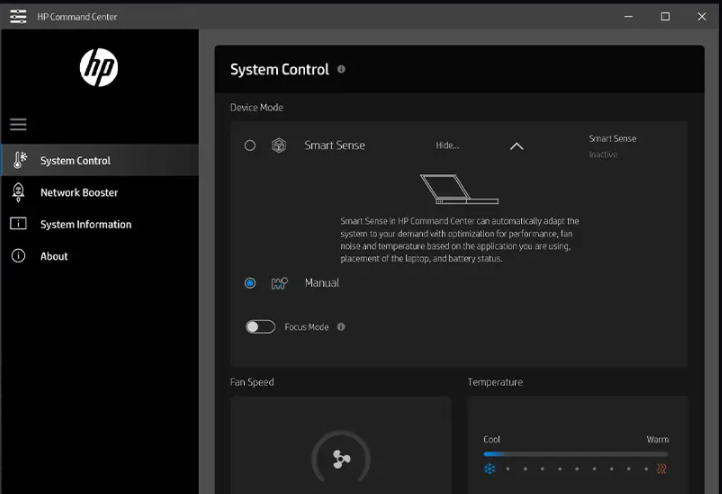This screenshot has width=722, height=494.
Task: Click the Focus Mode info icon
Action: pos(341,327)
